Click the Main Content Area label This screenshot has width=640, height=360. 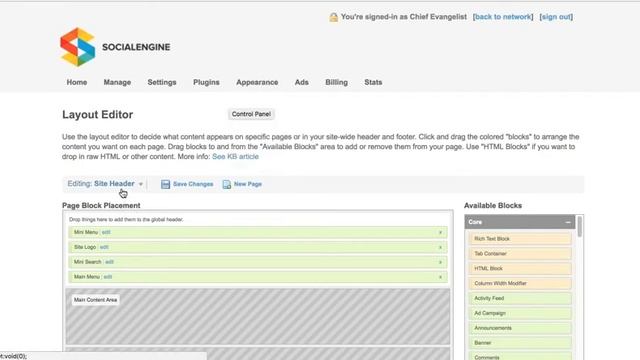pos(96,300)
